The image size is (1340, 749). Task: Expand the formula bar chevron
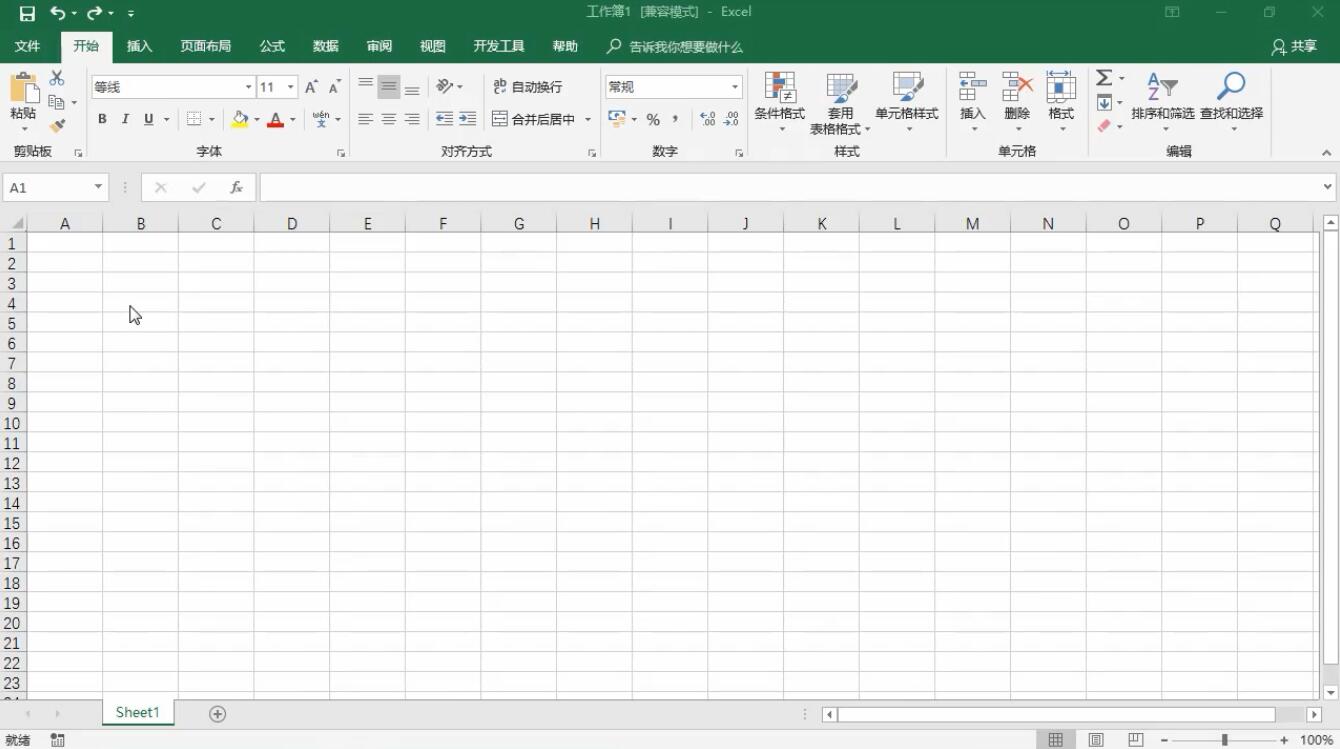coord(1328,187)
